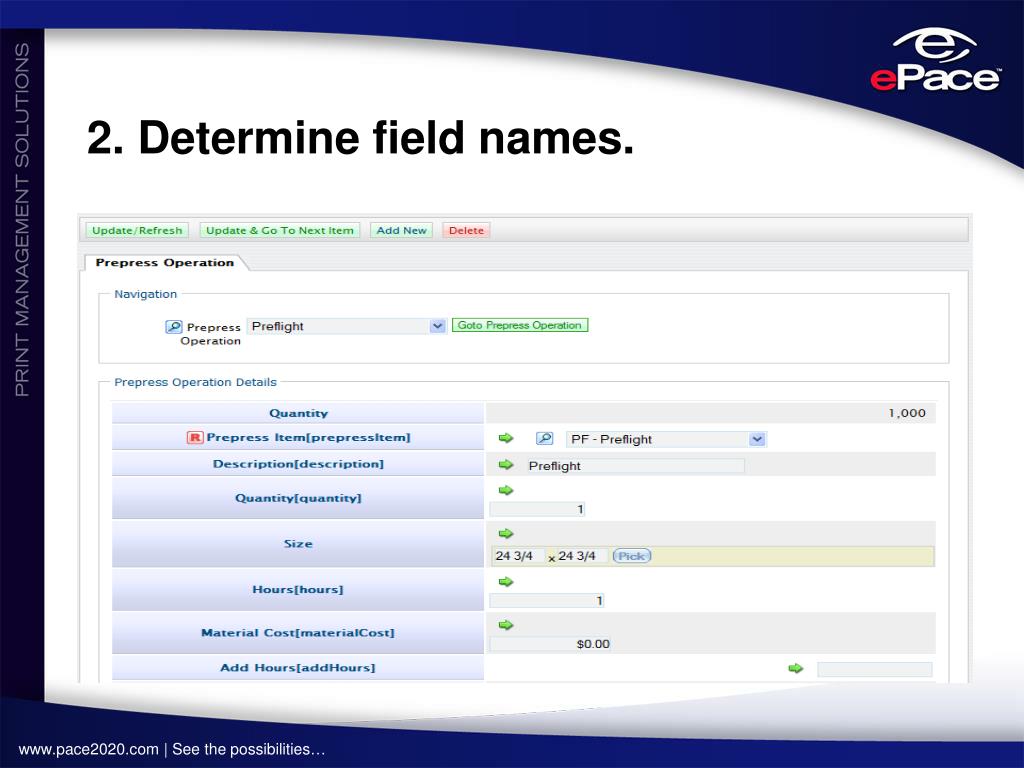Click Update & Go To Next Item

[280, 231]
